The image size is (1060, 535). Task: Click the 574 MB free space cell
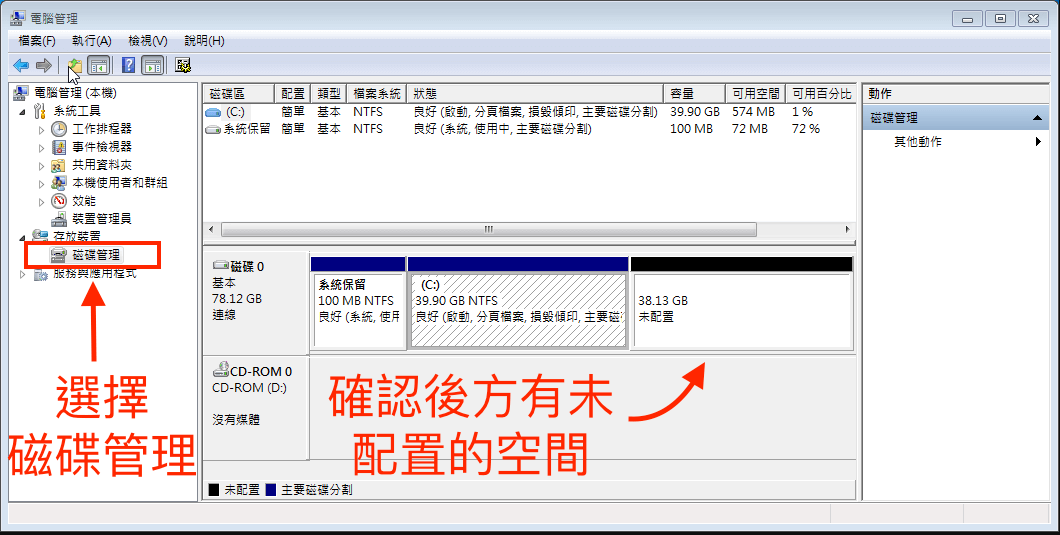[753, 112]
